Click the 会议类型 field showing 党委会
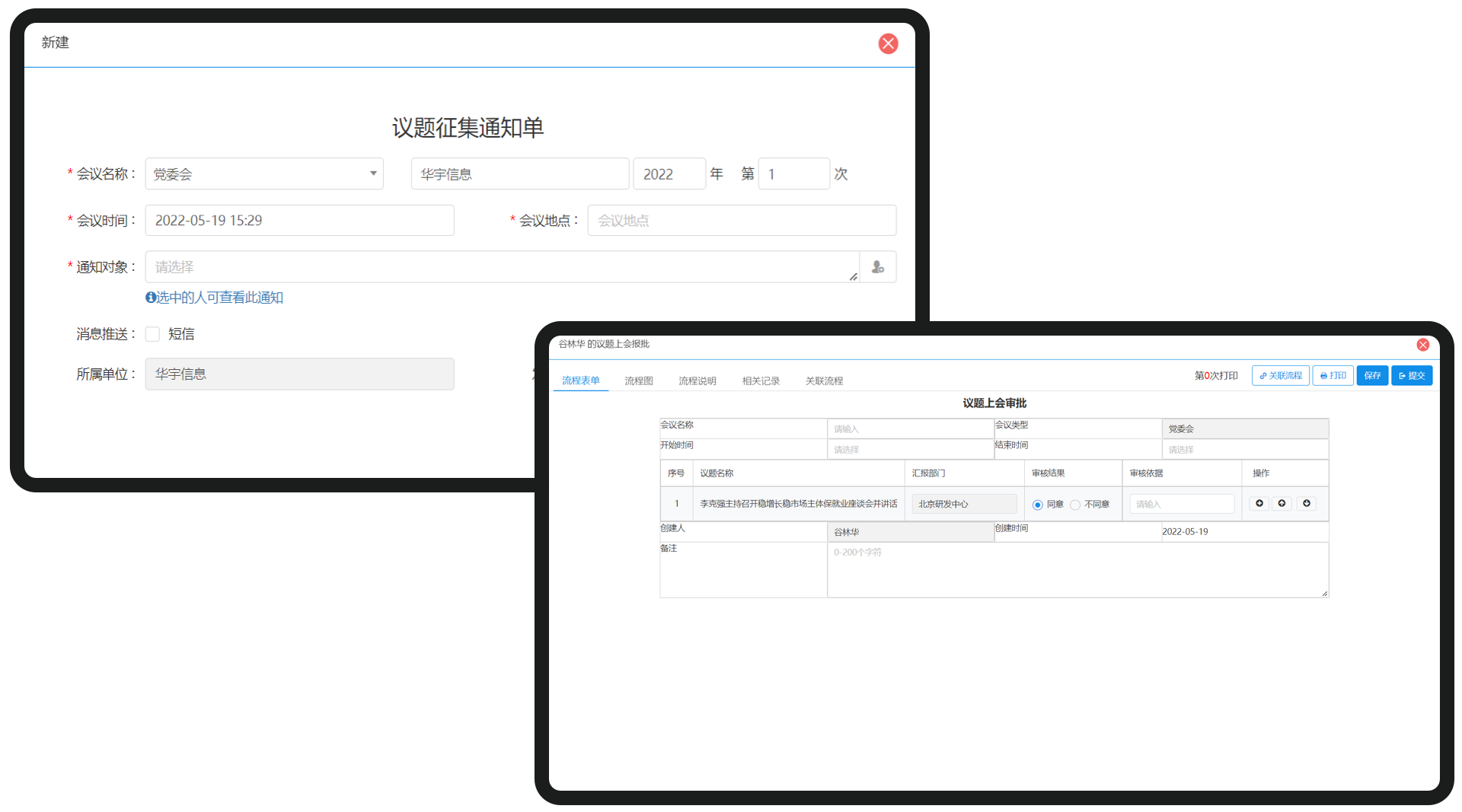The width and height of the screenshot is (1462, 812). (x=1245, y=429)
